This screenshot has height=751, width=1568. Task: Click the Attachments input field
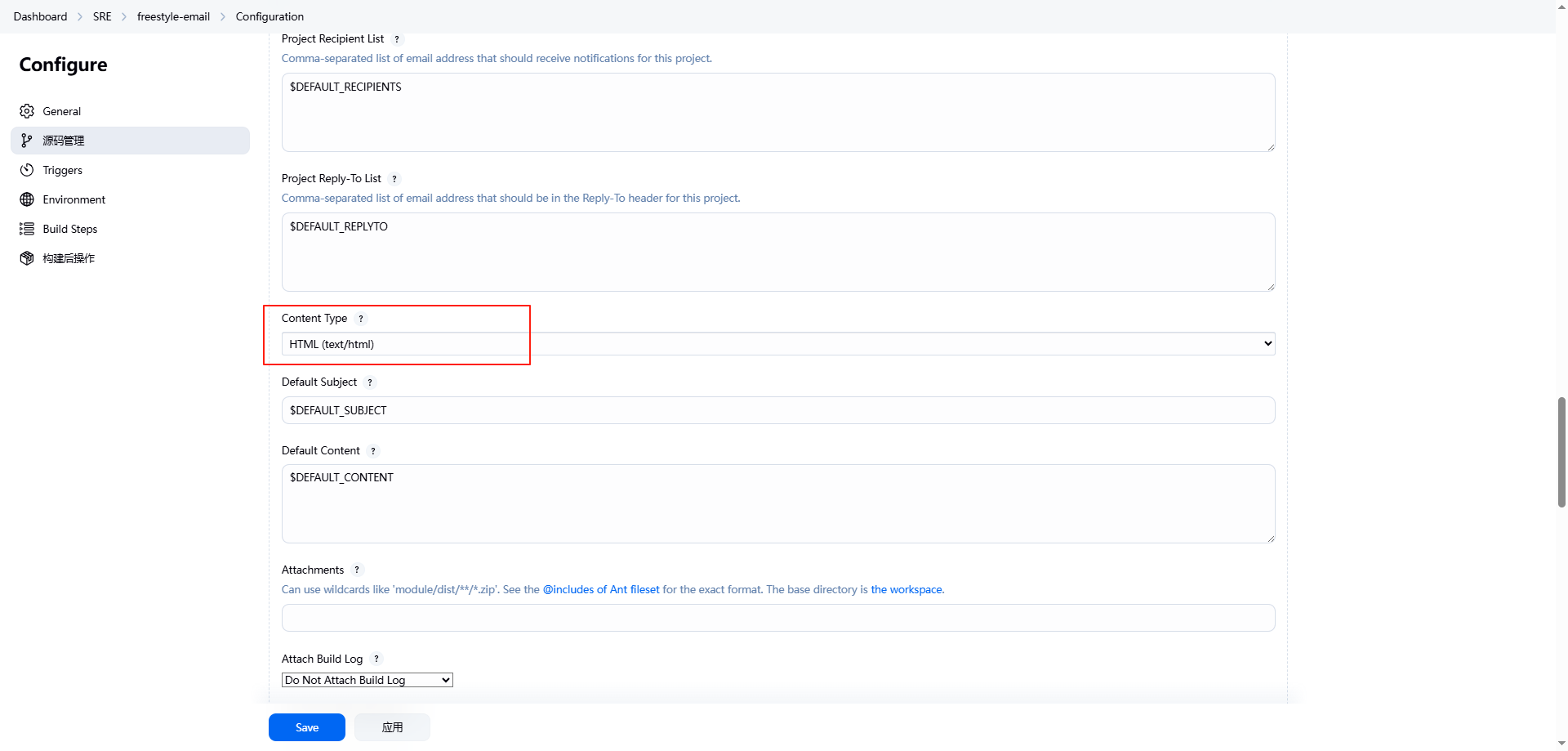(x=777, y=618)
